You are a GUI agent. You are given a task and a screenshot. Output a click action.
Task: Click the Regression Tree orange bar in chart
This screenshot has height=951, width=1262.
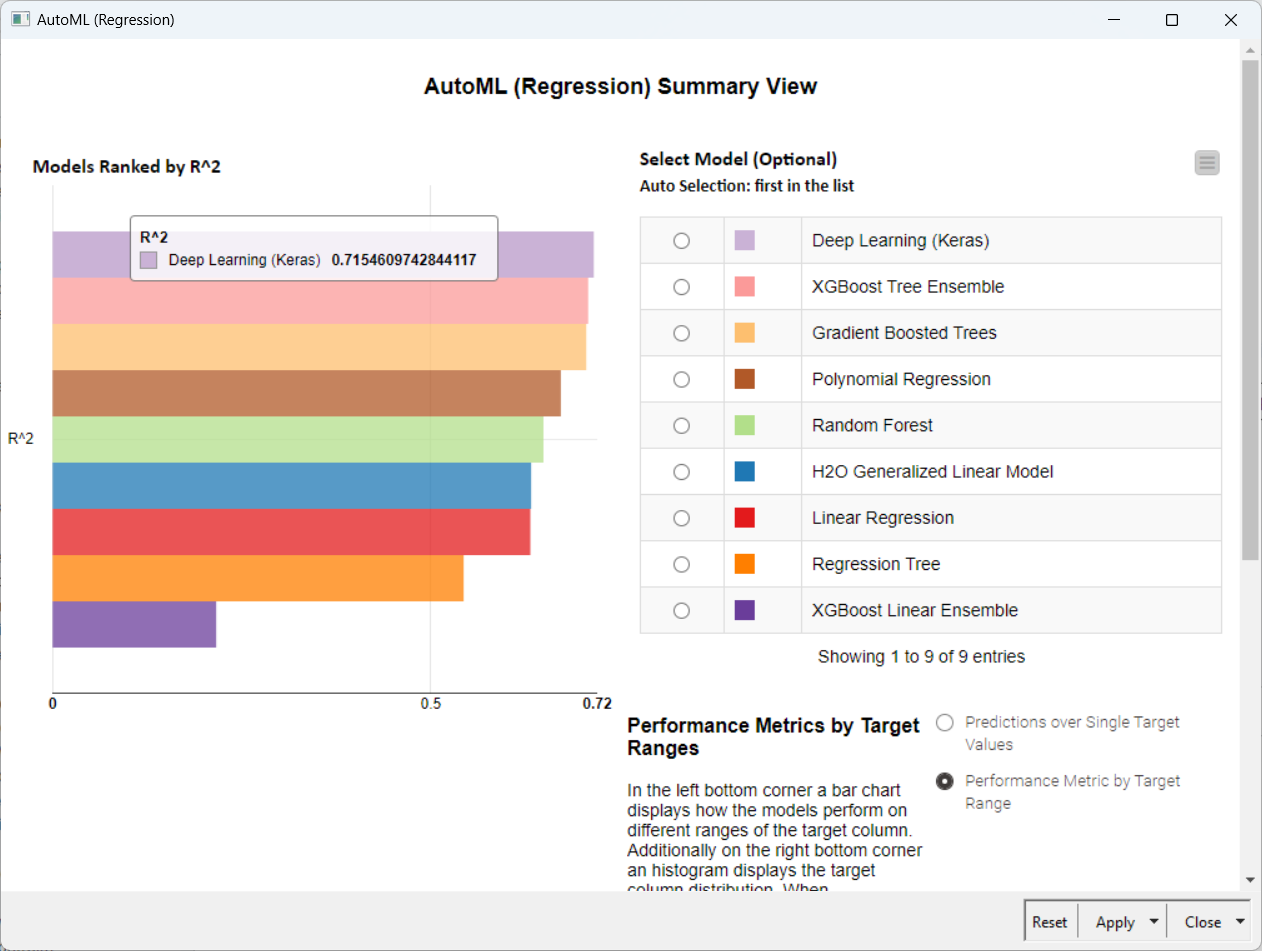pos(257,578)
